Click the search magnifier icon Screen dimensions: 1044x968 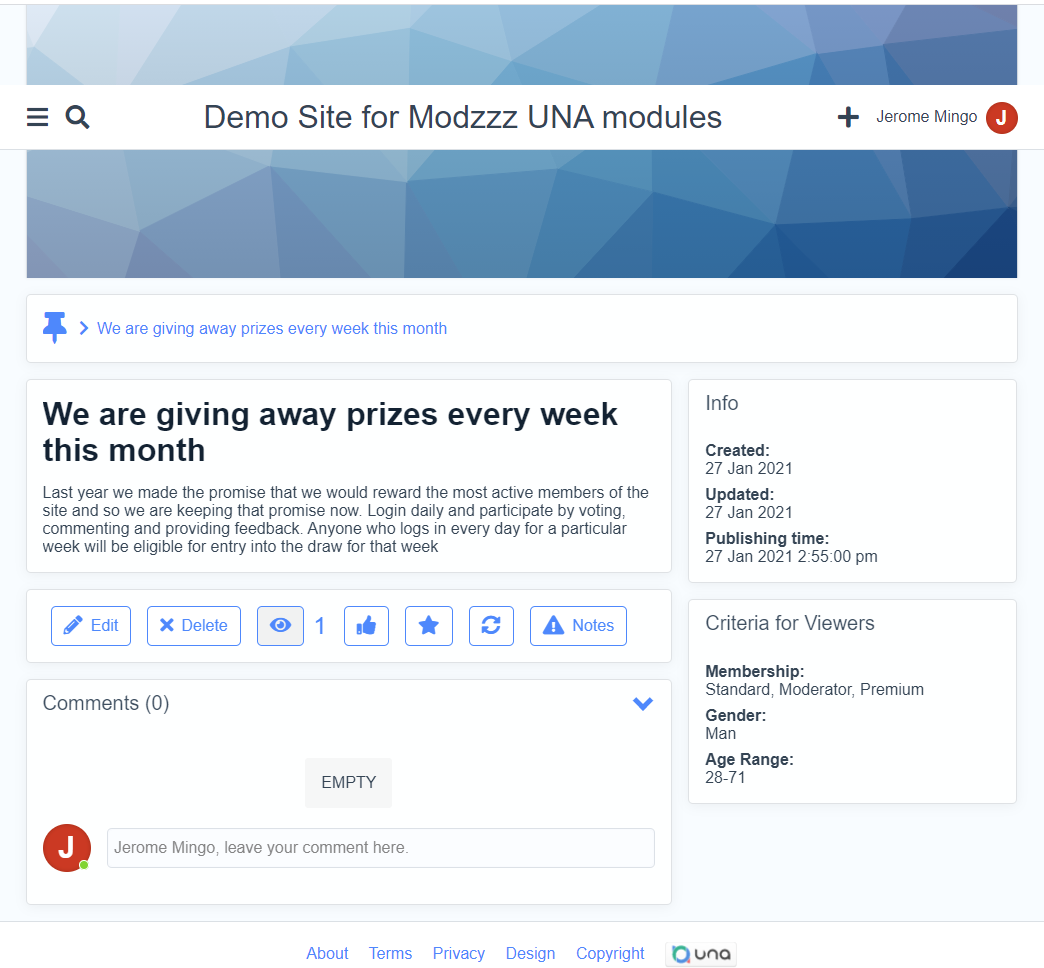pos(77,118)
